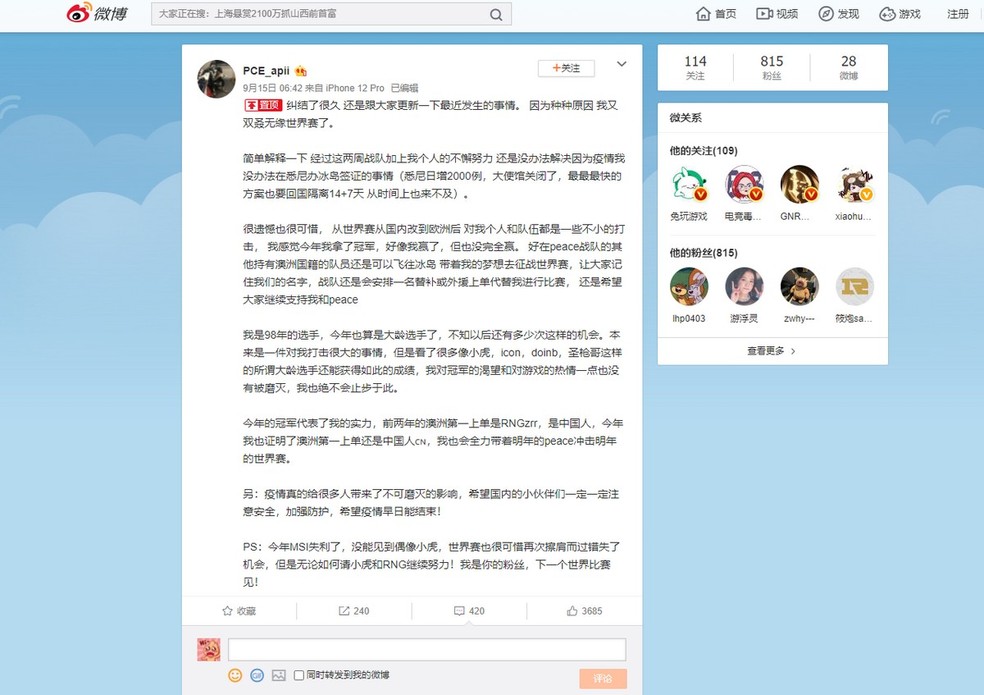Image resolution: width=984 pixels, height=695 pixels.
Task: Repost the post with 240 shares
Action: coord(354,611)
